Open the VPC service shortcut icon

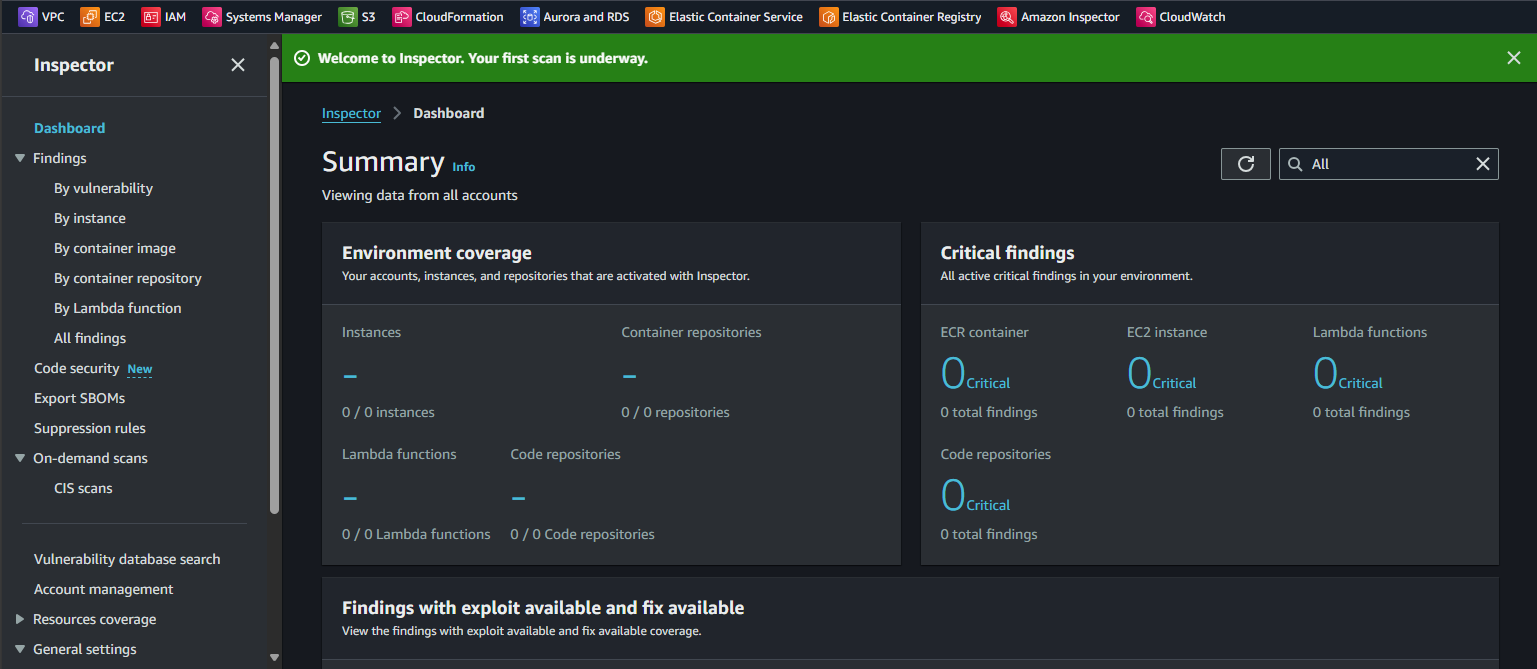click(x=28, y=16)
